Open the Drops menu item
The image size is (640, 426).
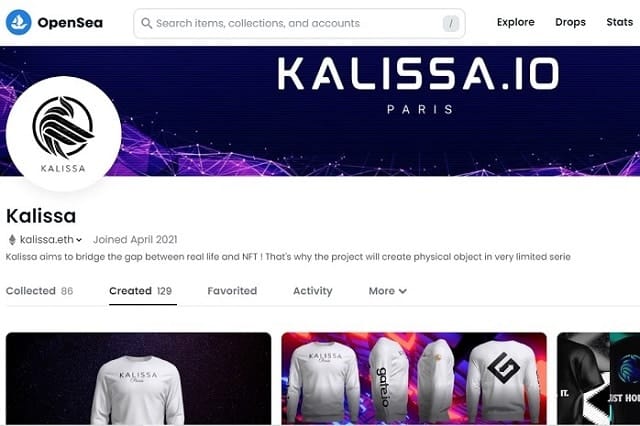pos(570,22)
